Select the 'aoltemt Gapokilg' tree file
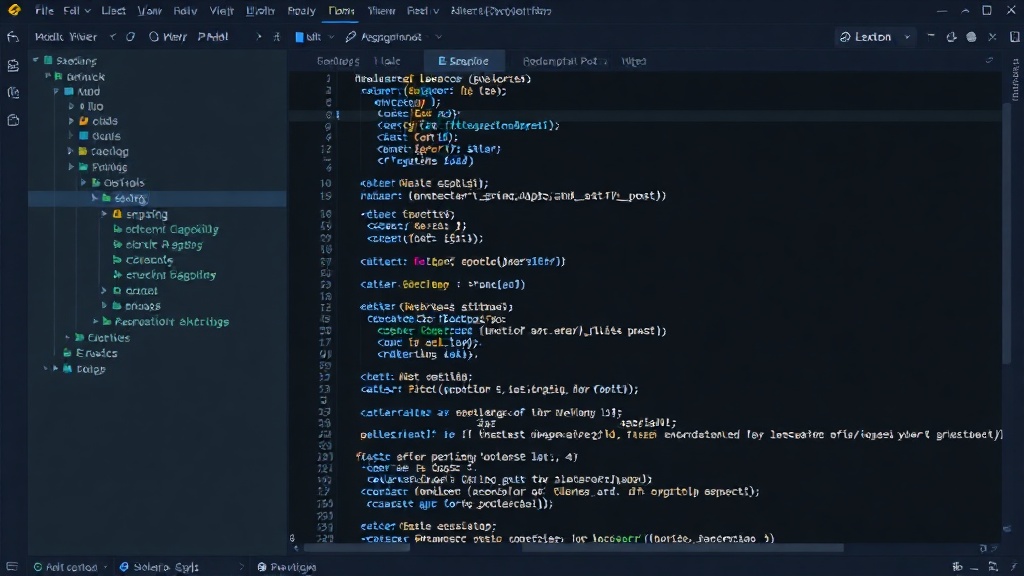Screen dimensions: 1024x576 172,229
